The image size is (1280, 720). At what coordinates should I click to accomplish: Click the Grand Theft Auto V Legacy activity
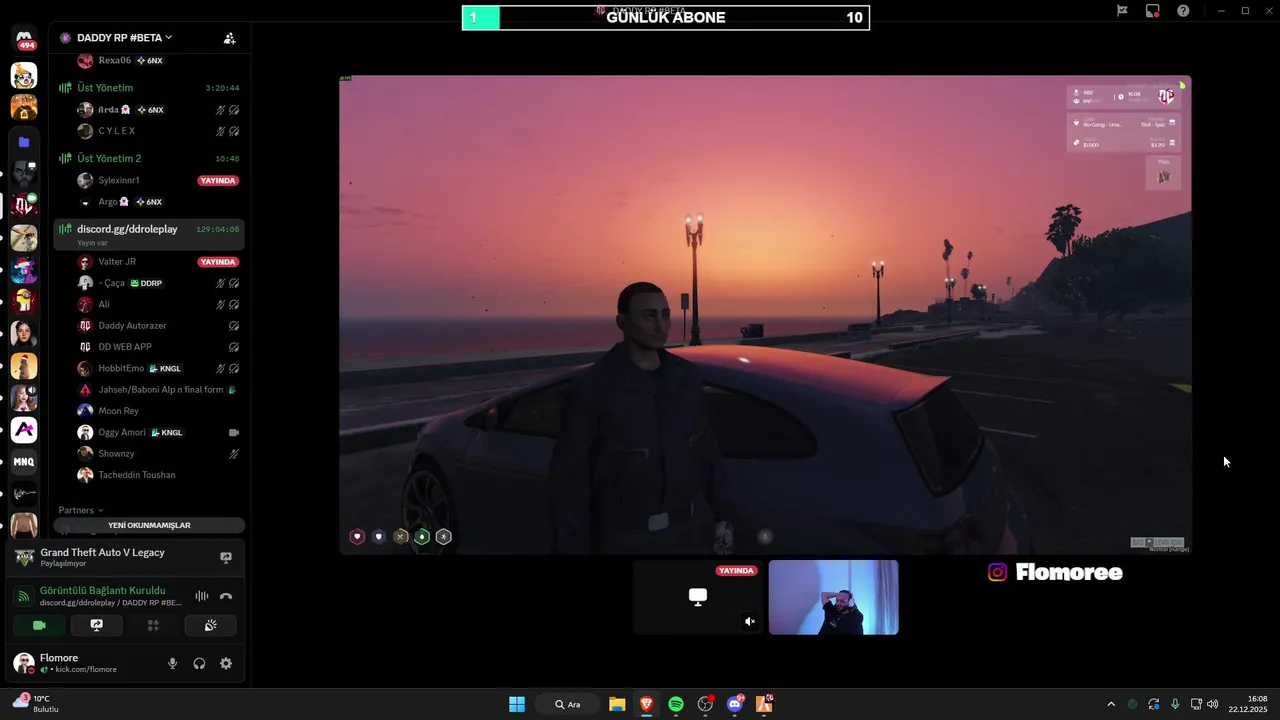(102, 552)
